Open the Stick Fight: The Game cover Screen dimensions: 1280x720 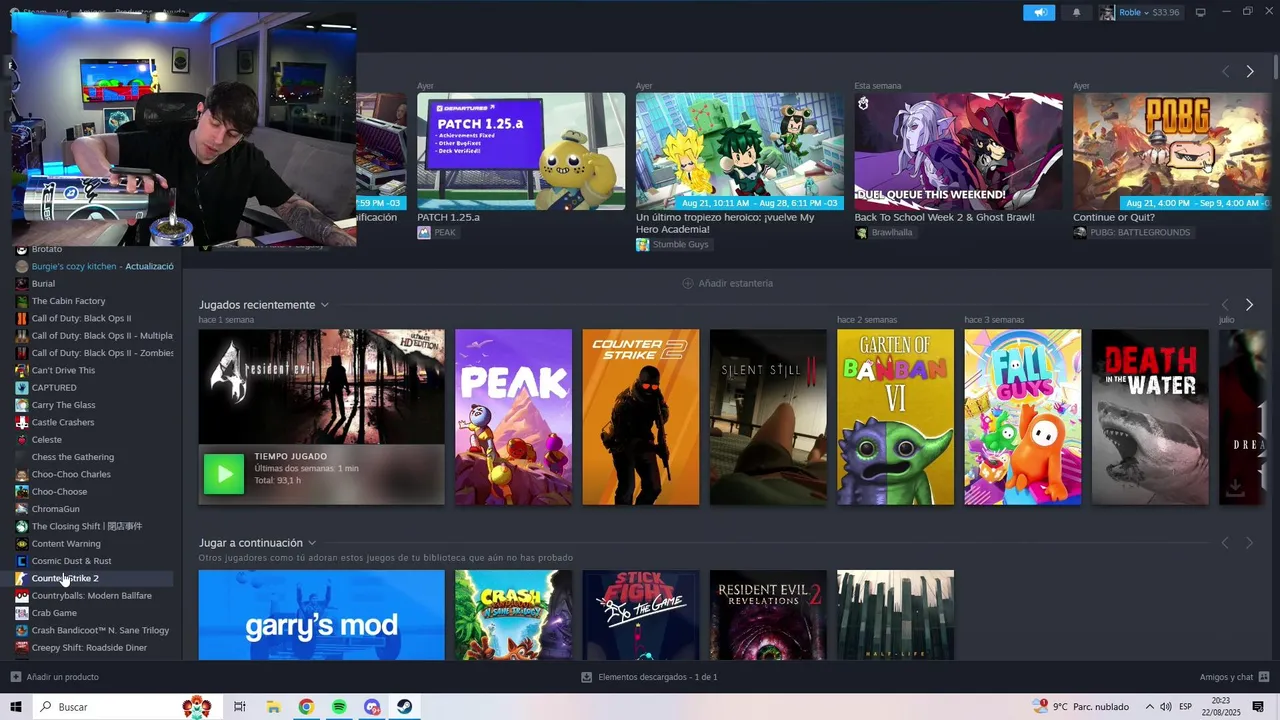pos(641,615)
